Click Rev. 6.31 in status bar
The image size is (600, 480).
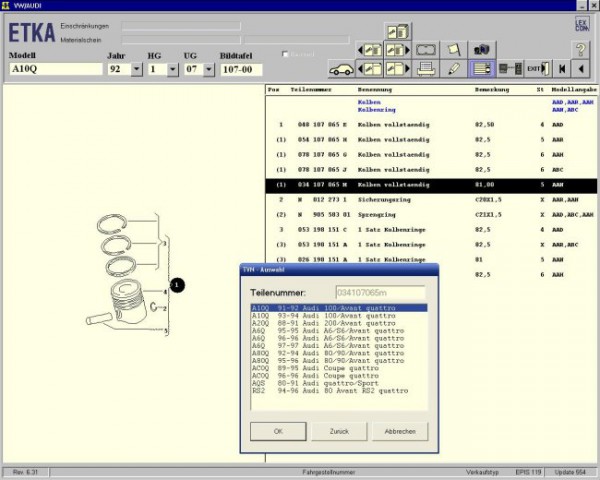tap(25, 472)
